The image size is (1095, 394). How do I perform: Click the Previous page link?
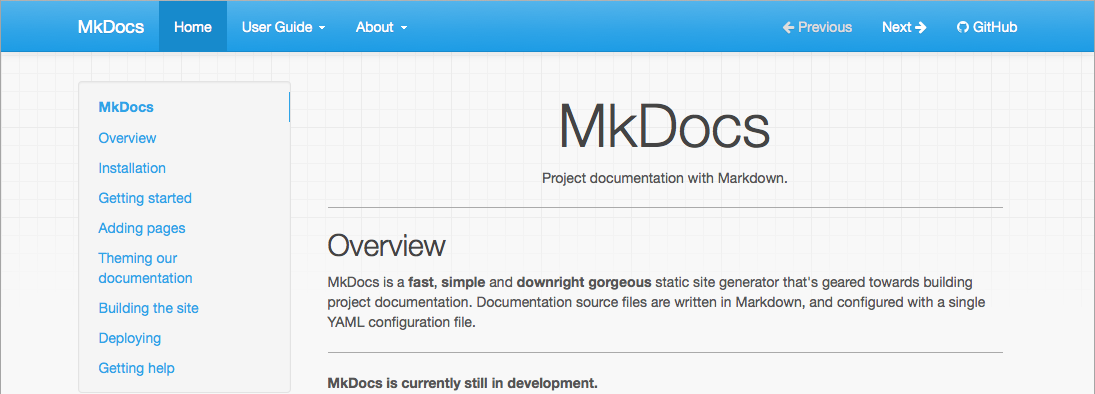click(x=817, y=27)
